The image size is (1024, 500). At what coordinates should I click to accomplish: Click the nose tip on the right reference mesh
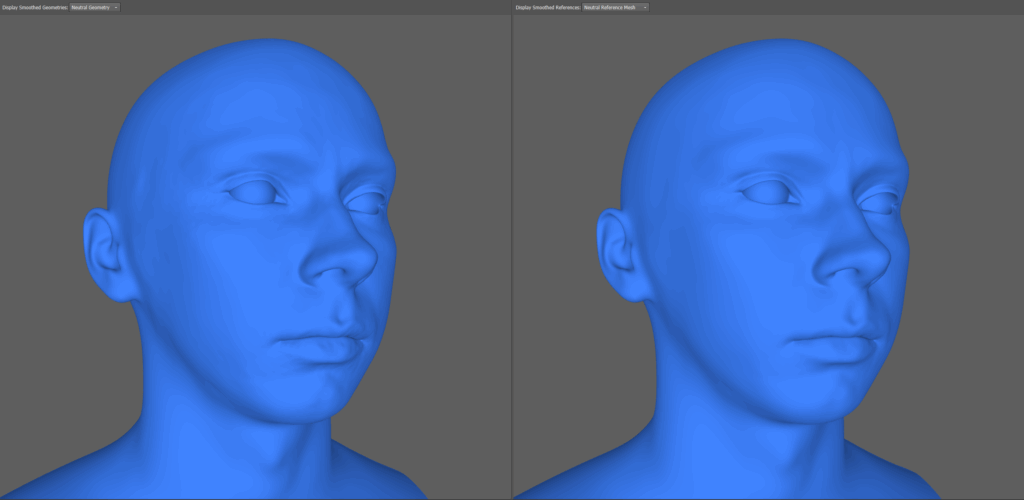(862, 266)
